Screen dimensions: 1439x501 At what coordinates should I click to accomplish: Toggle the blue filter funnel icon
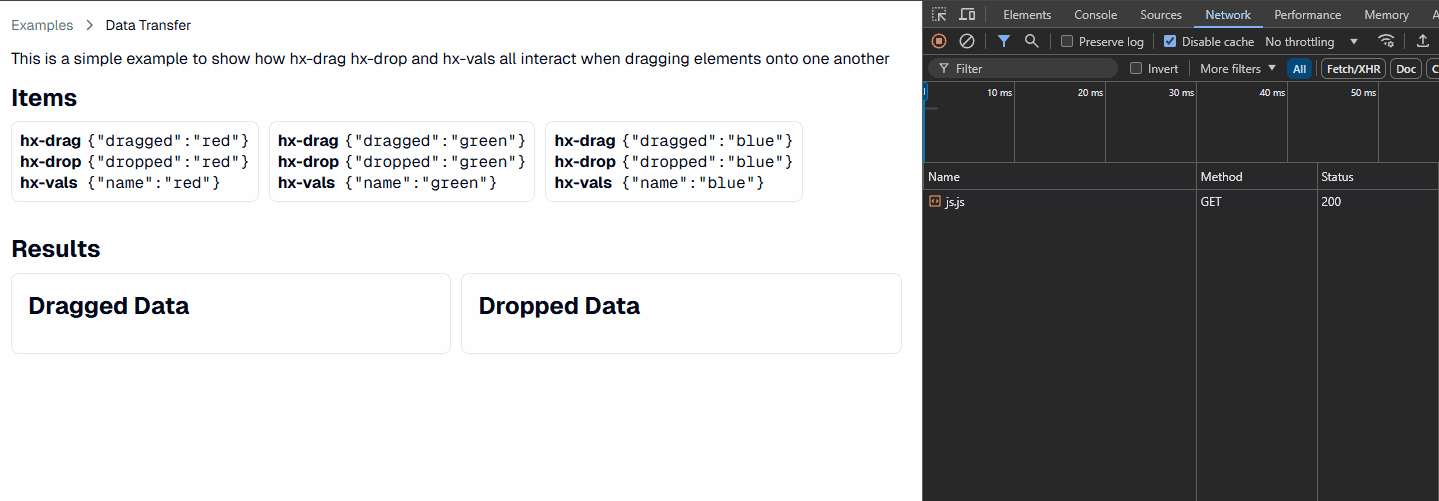(1004, 41)
